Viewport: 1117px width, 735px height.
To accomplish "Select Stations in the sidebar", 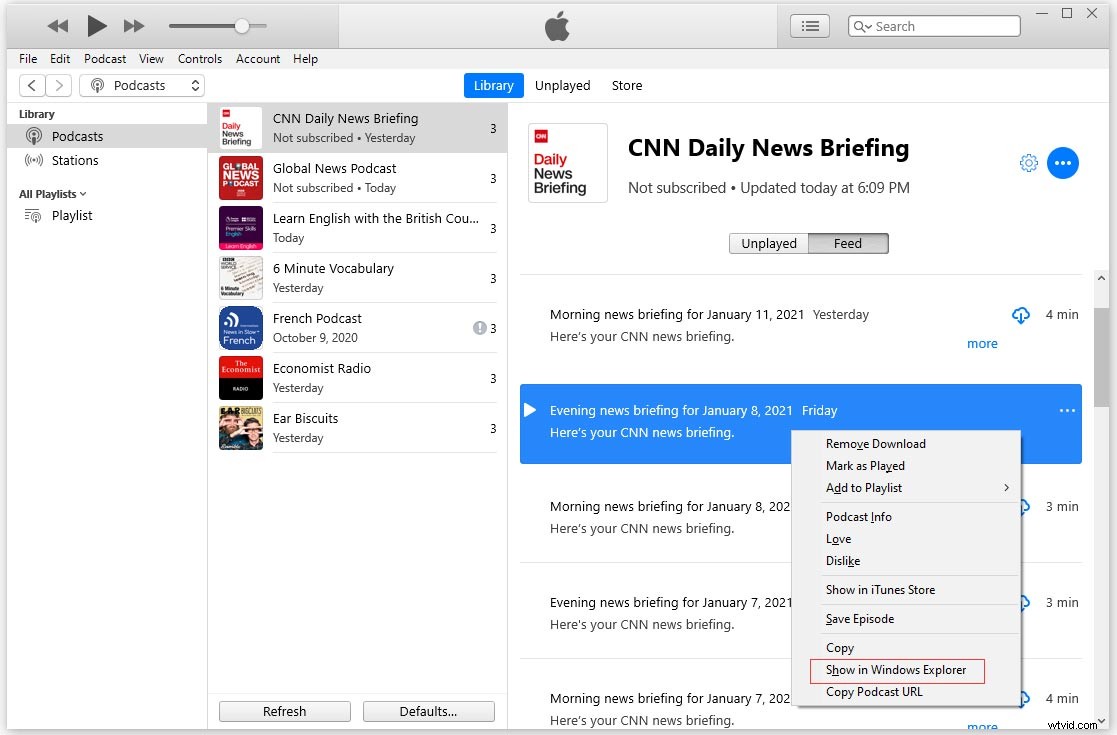I will [x=73, y=160].
